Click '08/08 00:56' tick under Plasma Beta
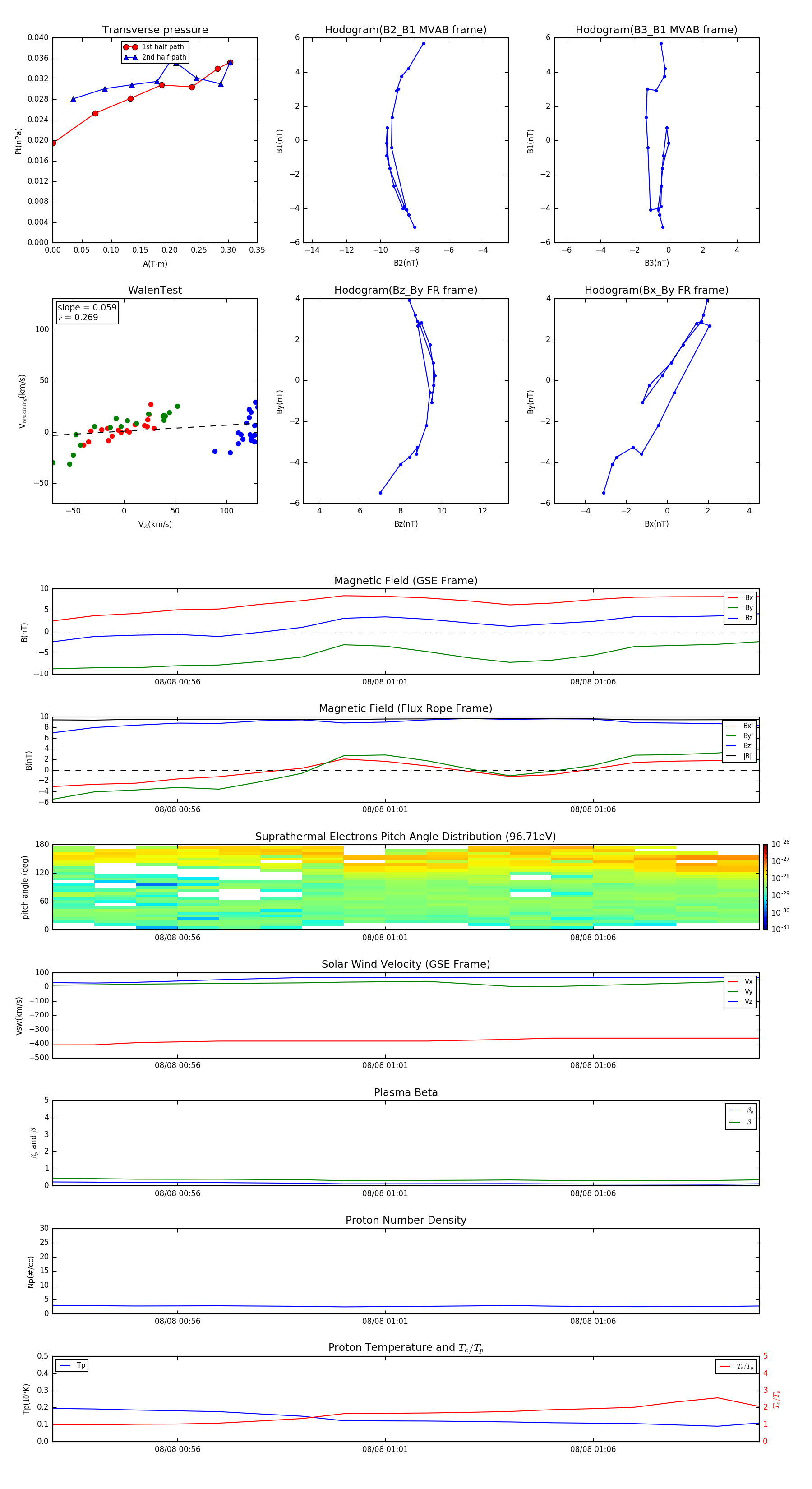The image size is (812, 1489). pyautogui.click(x=177, y=1193)
